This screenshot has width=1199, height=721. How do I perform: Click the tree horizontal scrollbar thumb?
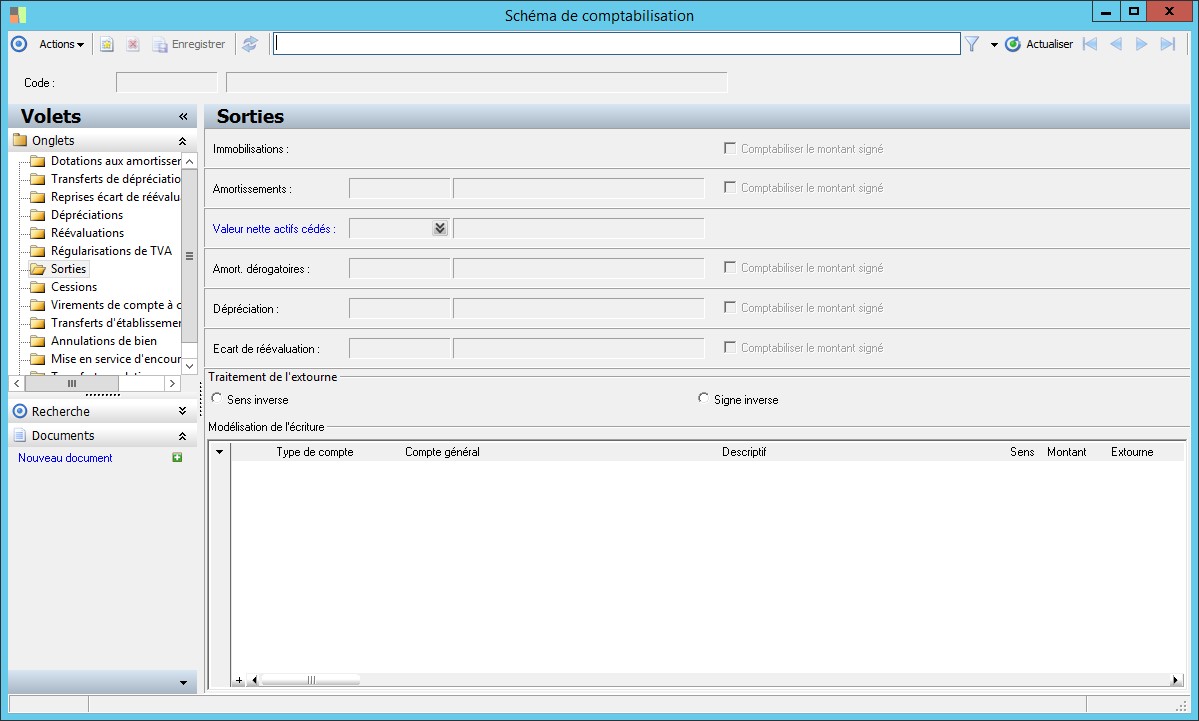72,383
